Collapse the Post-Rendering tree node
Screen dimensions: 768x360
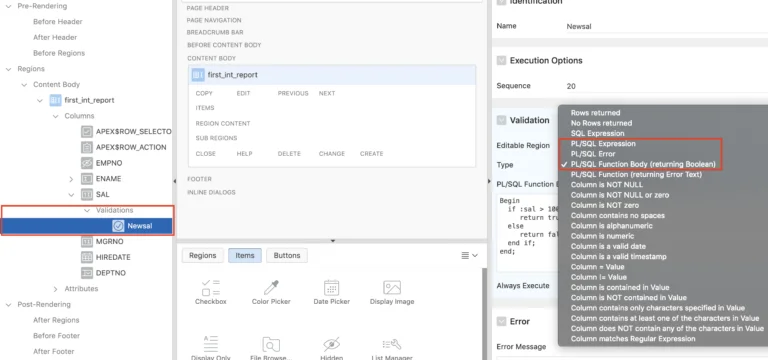coord(8,304)
